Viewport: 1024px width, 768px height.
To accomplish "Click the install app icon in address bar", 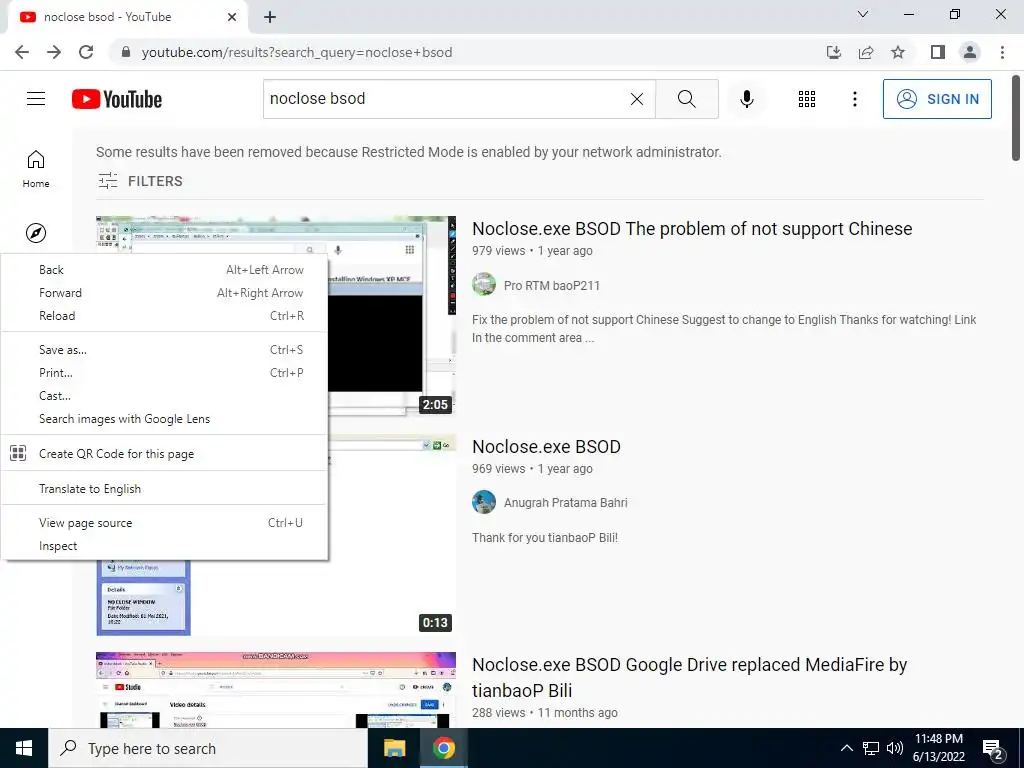I will pyautogui.click(x=833, y=52).
